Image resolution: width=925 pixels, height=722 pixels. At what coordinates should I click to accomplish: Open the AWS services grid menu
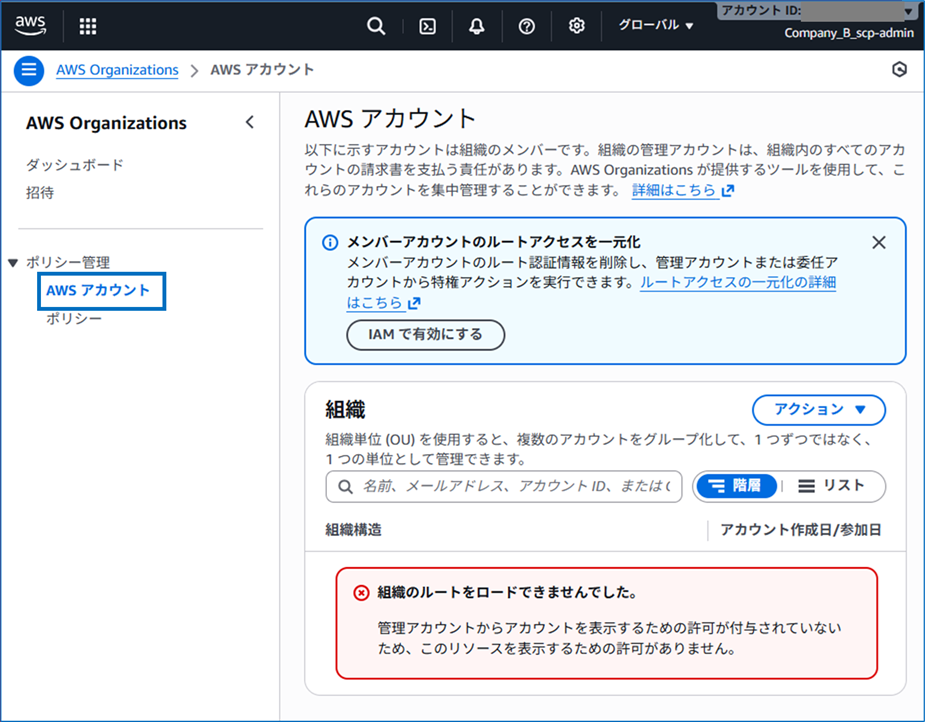pos(87,26)
